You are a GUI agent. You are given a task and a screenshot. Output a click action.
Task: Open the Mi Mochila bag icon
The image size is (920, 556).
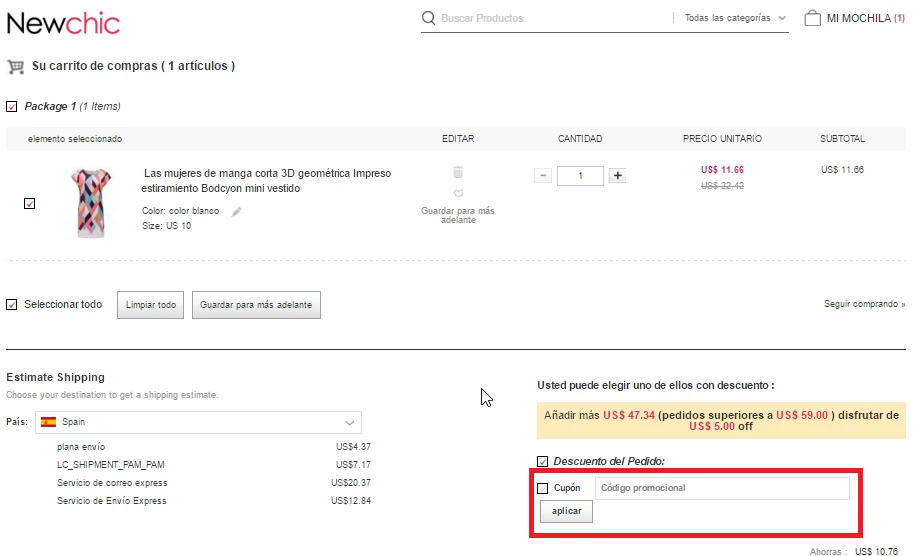coord(812,18)
